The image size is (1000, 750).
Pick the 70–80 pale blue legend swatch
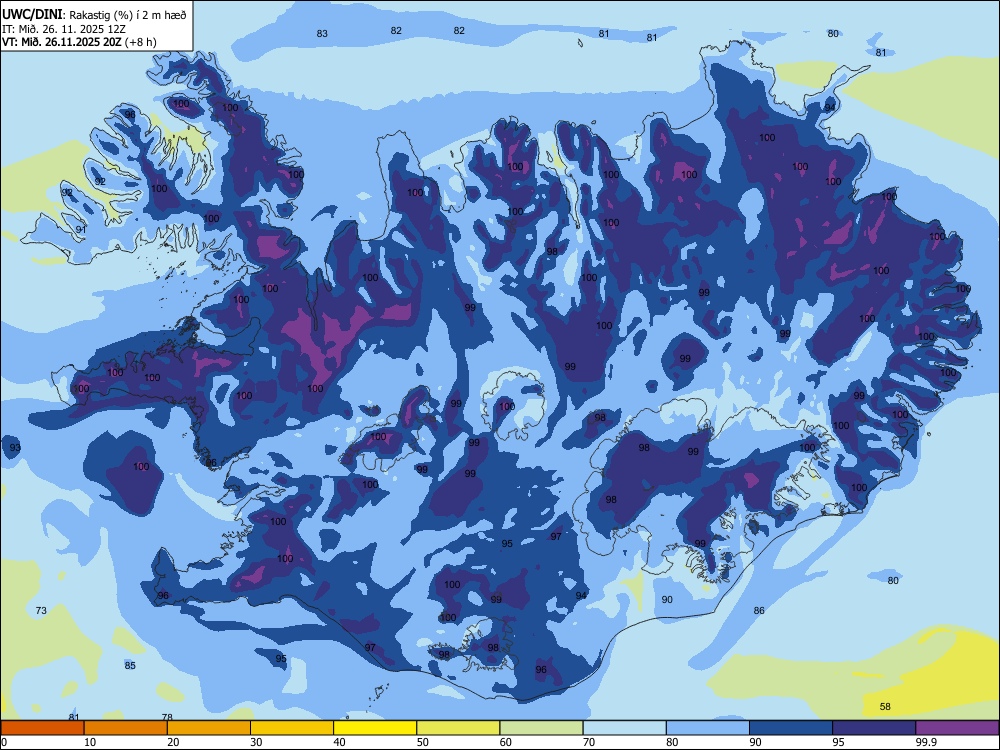(624, 728)
